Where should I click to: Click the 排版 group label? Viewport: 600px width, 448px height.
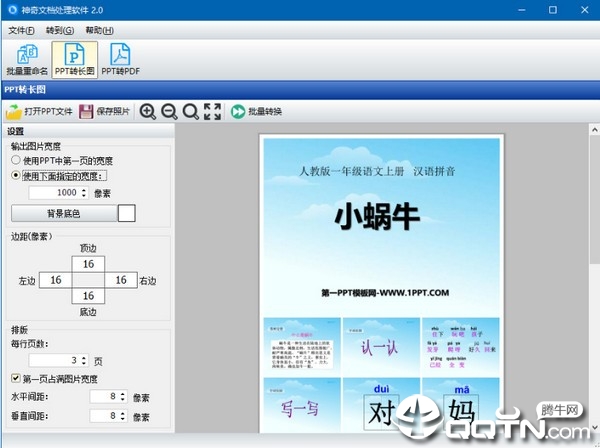click(x=19, y=330)
